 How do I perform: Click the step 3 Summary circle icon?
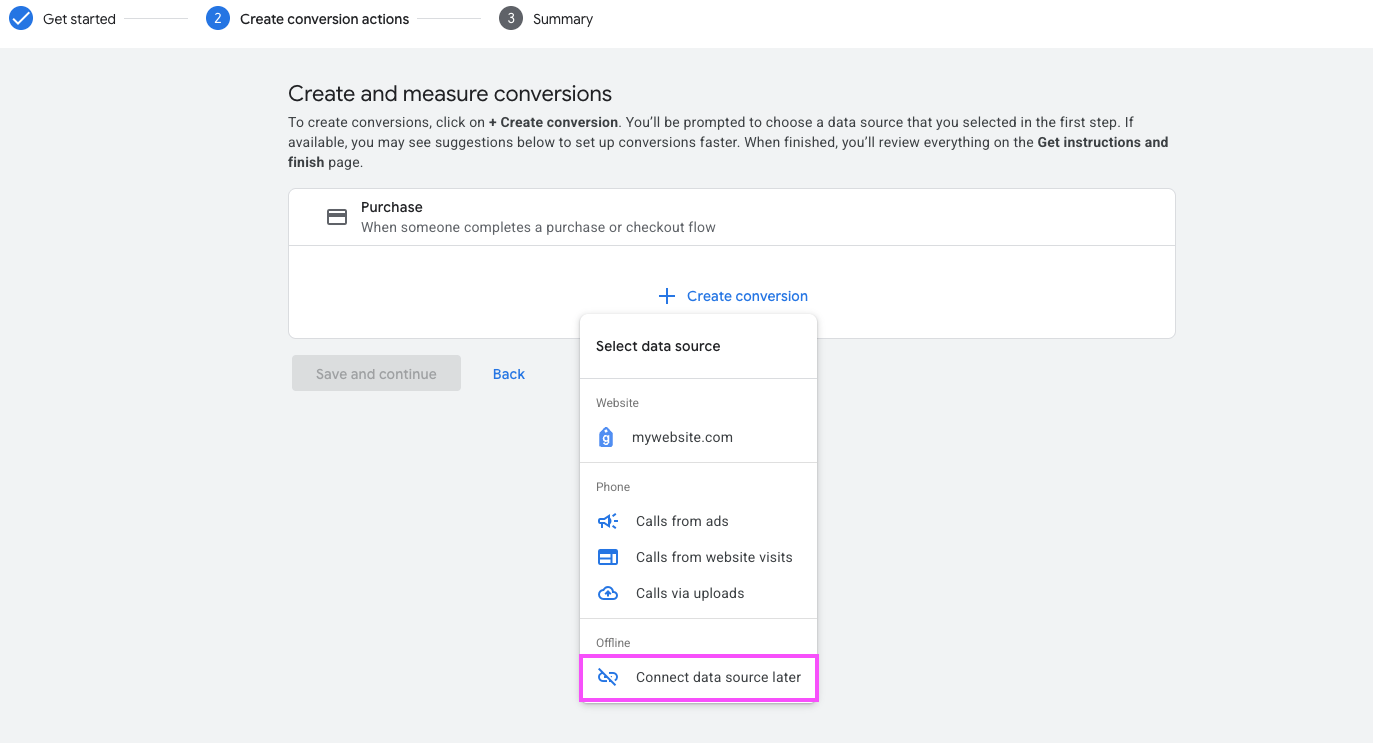(x=511, y=18)
